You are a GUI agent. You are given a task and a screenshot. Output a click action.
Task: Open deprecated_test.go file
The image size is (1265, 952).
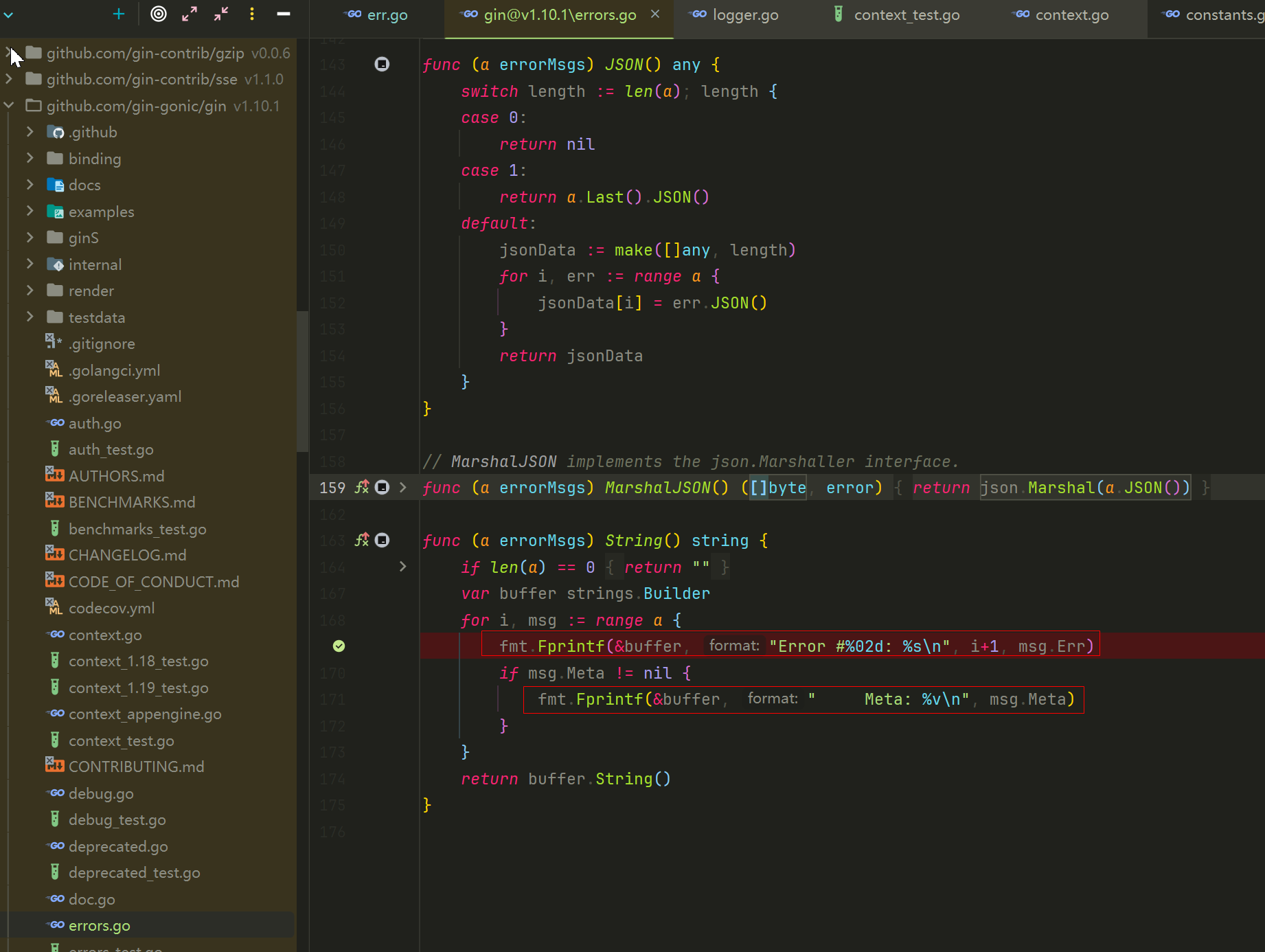(134, 872)
